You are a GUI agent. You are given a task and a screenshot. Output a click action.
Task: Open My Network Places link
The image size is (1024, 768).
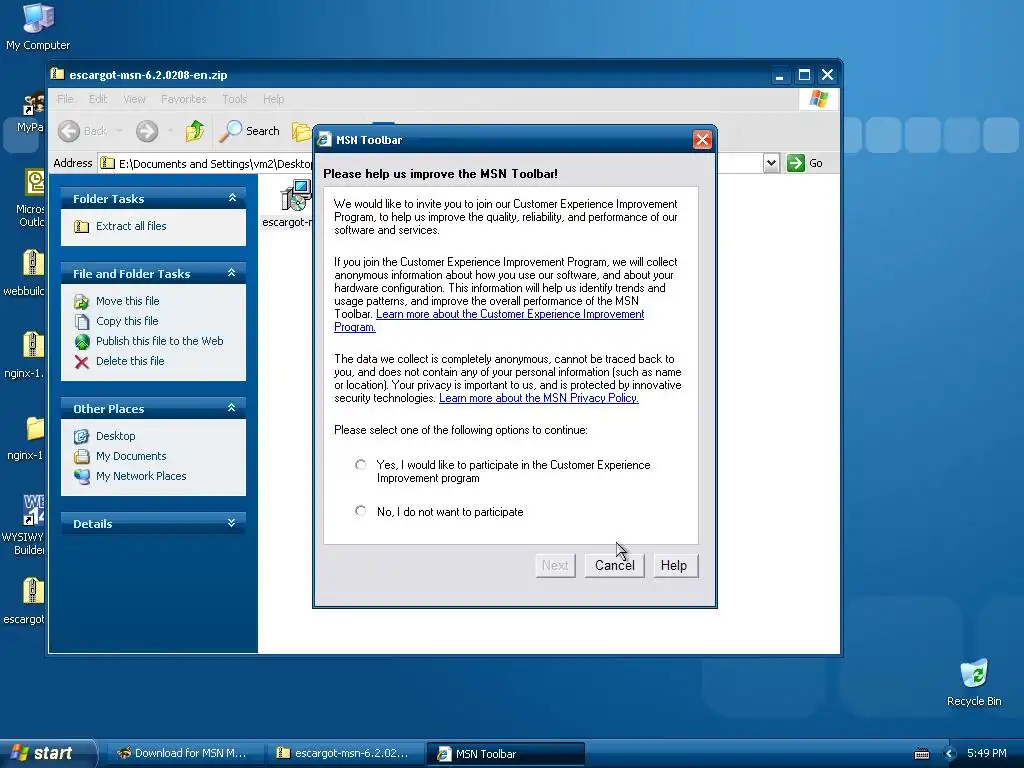[x=141, y=476]
